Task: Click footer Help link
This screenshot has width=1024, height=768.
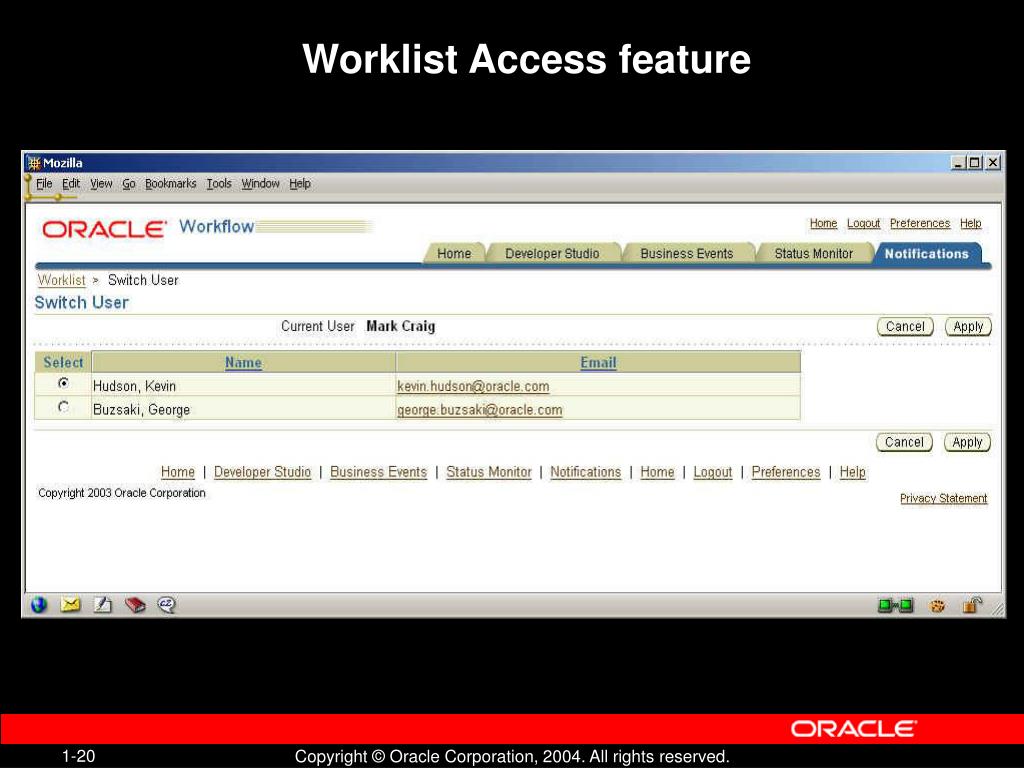Action: pos(852,472)
